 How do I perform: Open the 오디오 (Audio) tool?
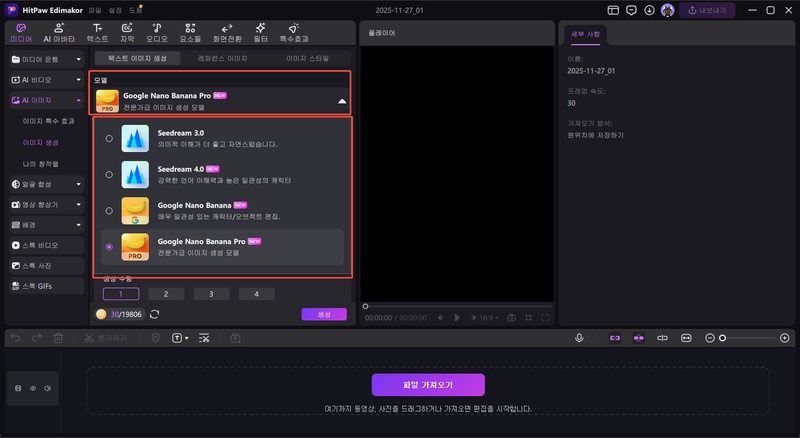(157, 33)
